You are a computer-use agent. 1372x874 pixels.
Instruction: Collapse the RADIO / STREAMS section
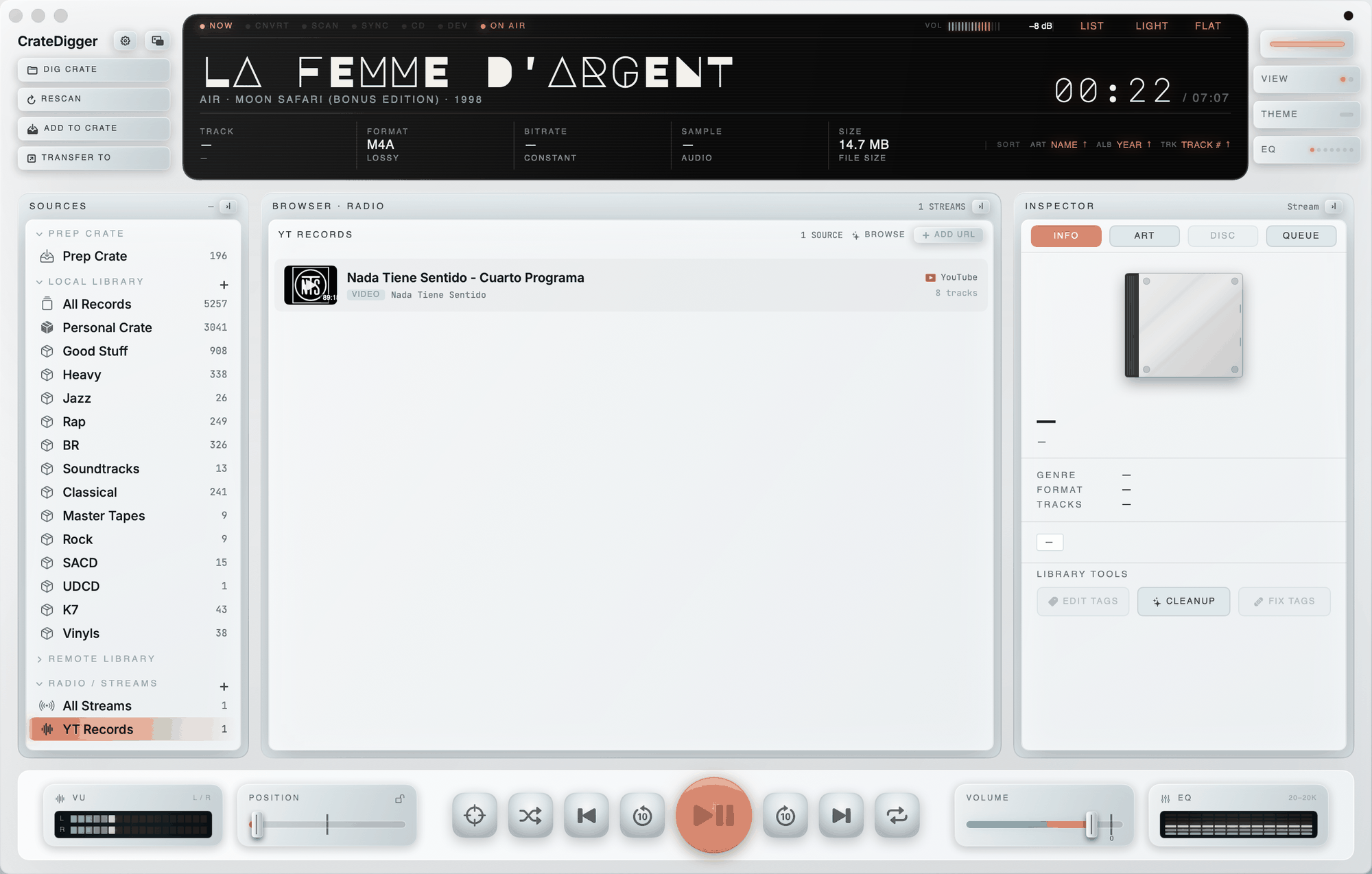39,684
